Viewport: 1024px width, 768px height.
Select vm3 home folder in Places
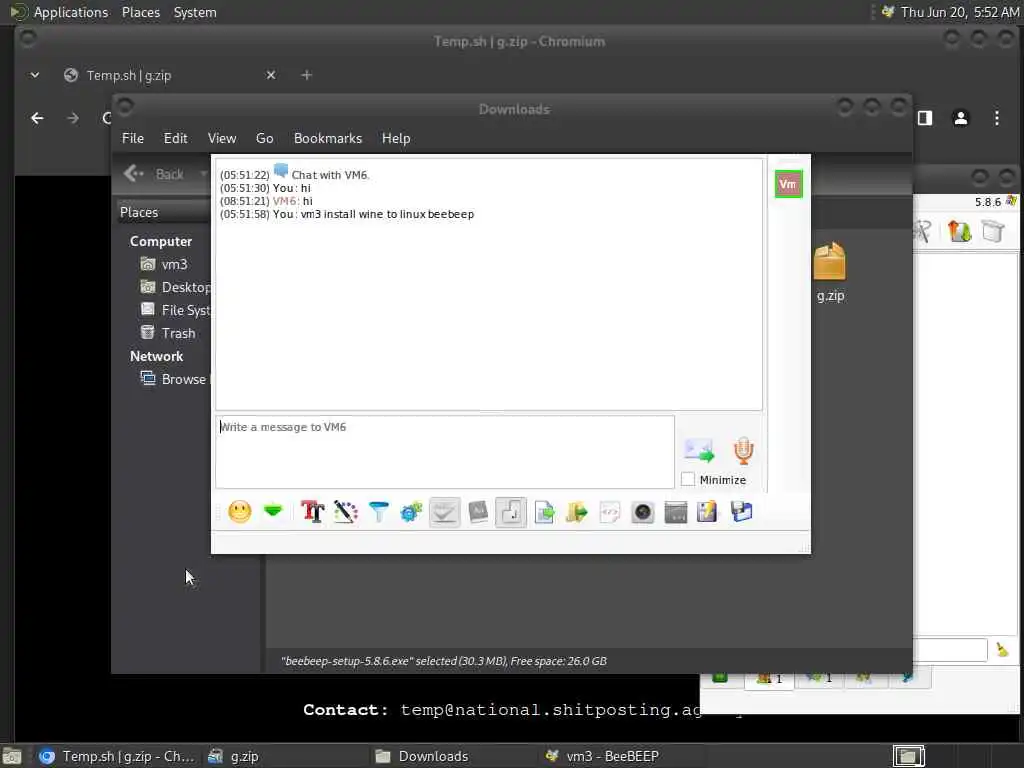pyautogui.click(x=165, y=264)
